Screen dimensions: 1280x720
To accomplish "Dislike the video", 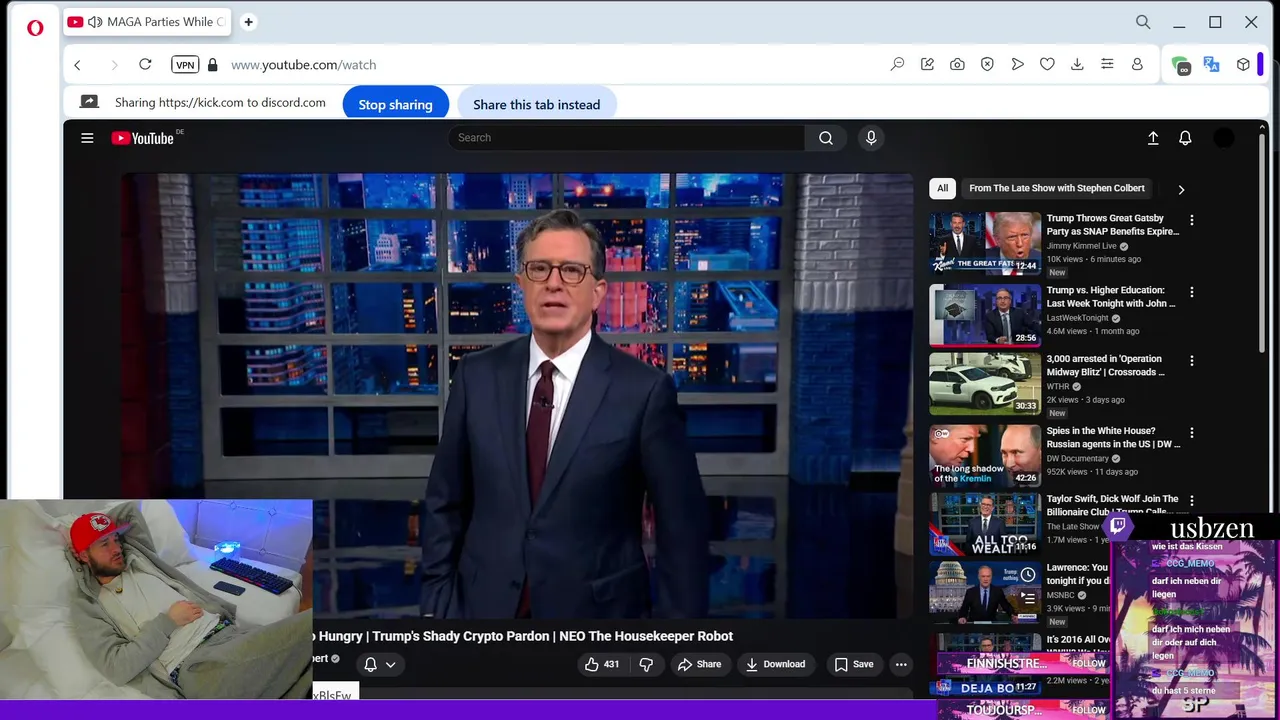I will click(646, 664).
